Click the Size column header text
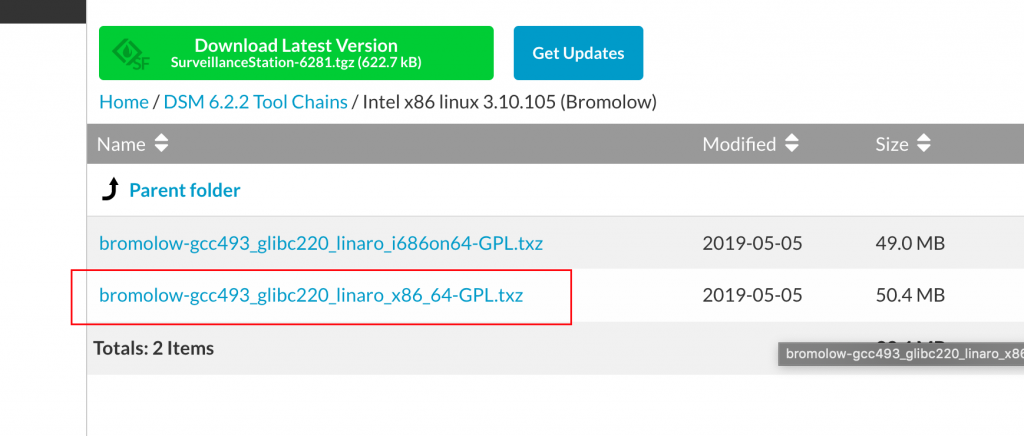 [891, 144]
